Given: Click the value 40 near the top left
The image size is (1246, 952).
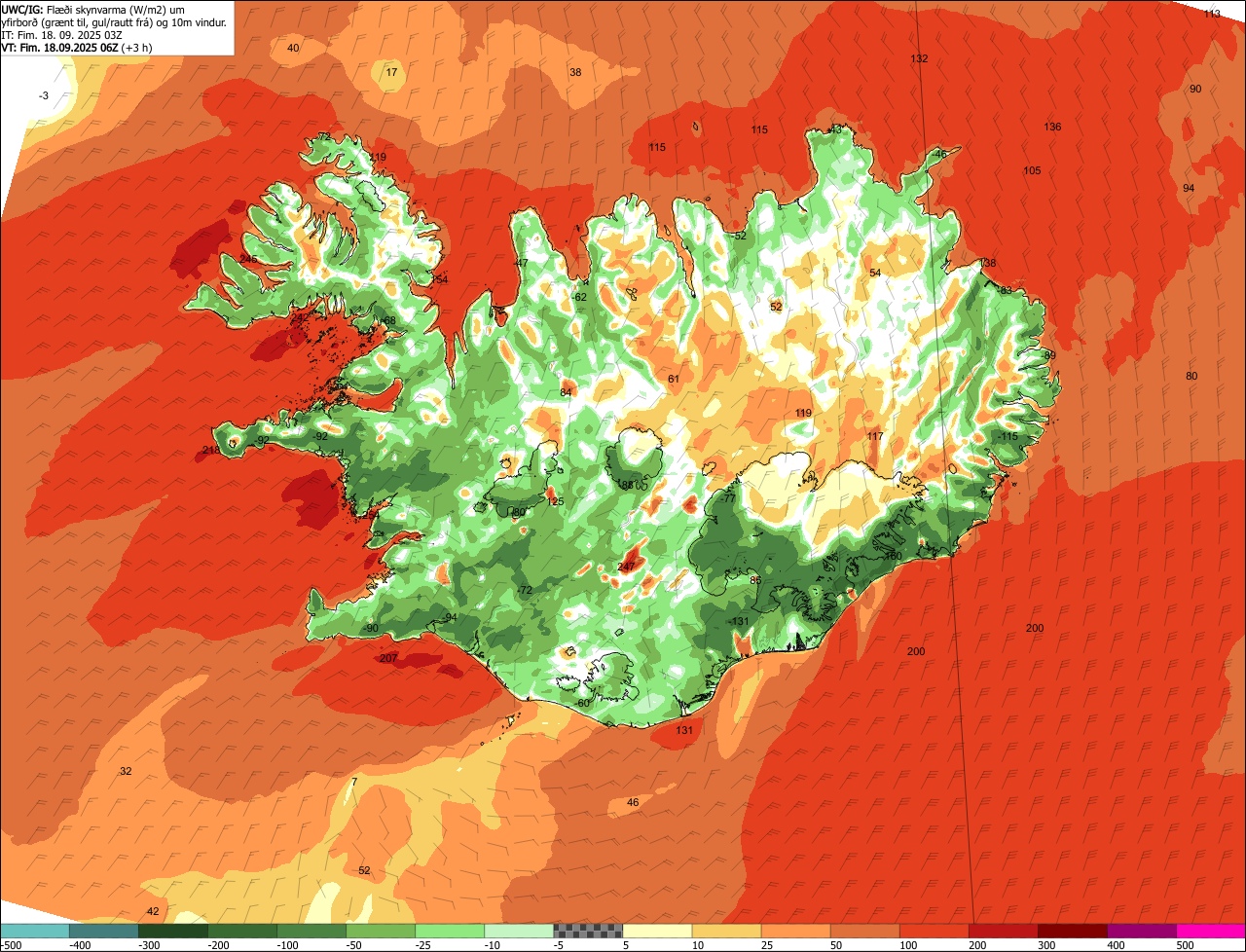Looking at the screenshot, I should [293, 48].
